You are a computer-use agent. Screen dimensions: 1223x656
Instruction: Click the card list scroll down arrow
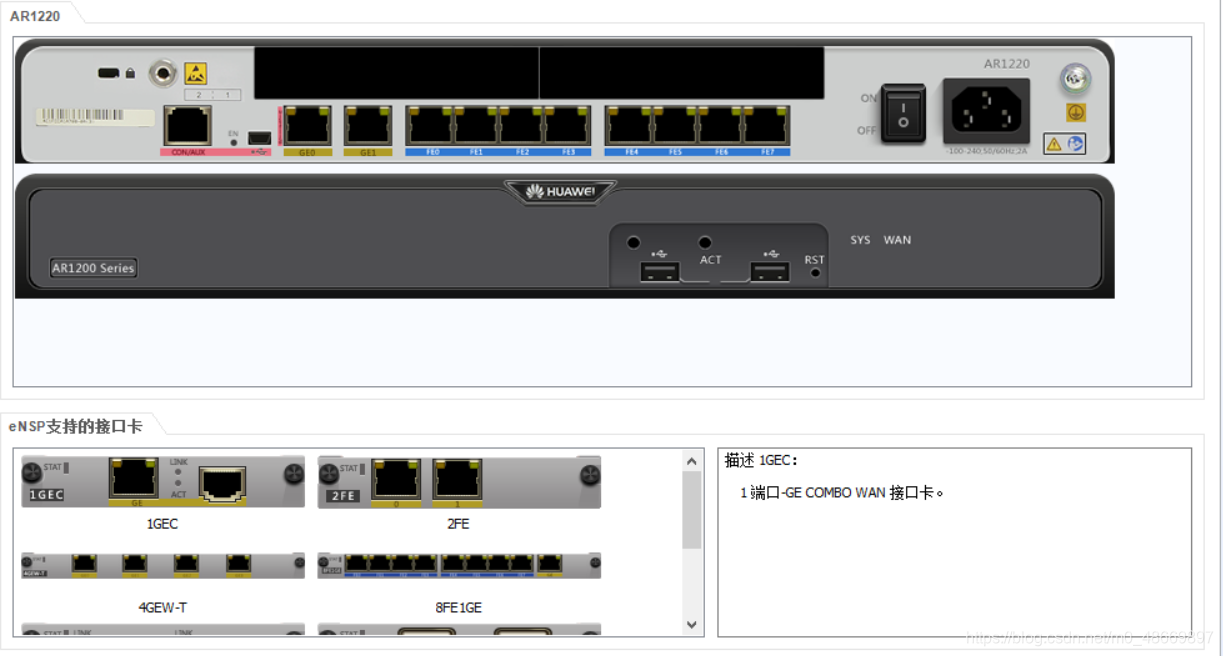click(692, 625)
